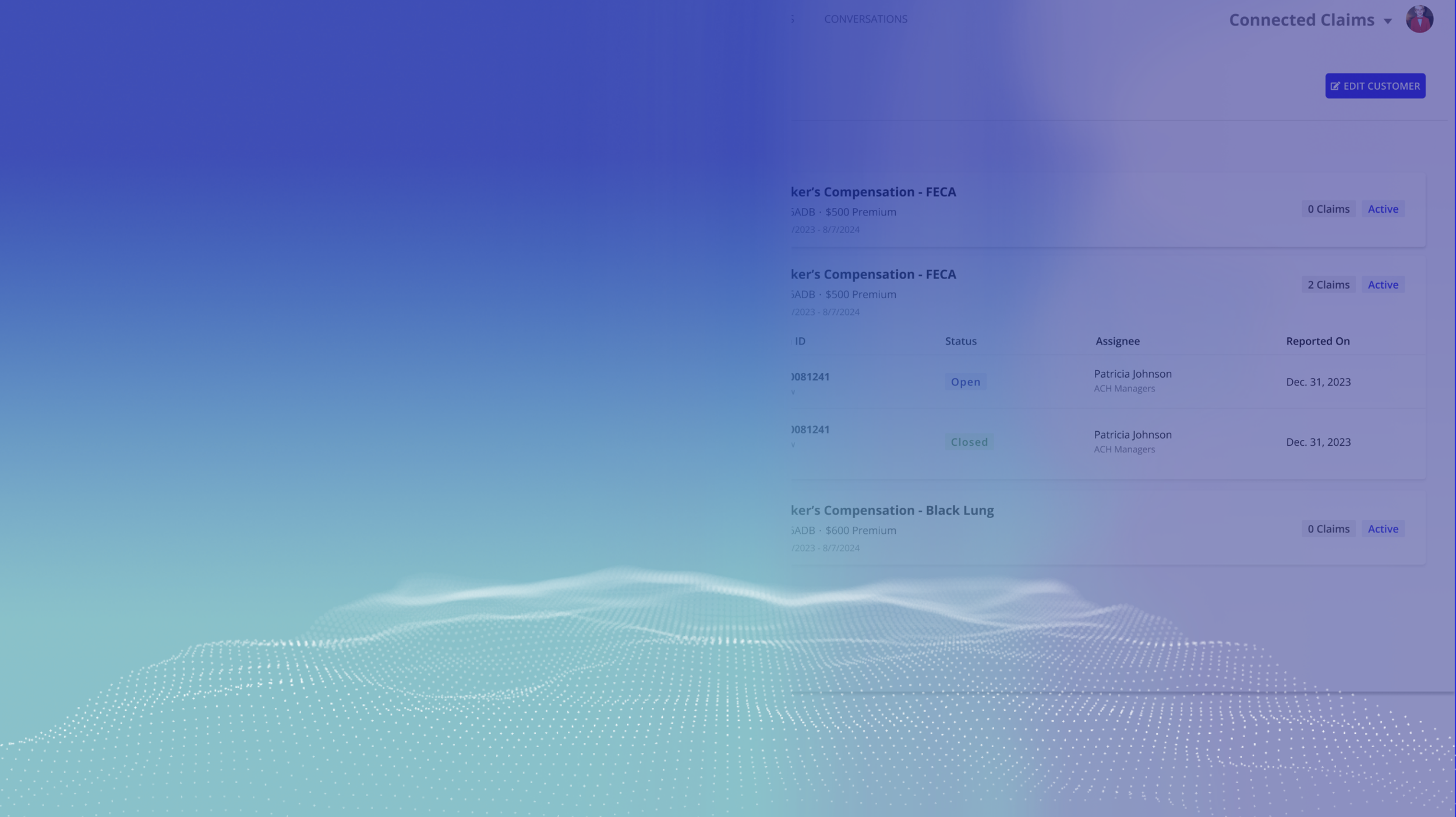Click the Active badge on Black Lung policy
This screenshot has width=1456, height=817.
click(1383, 529)
